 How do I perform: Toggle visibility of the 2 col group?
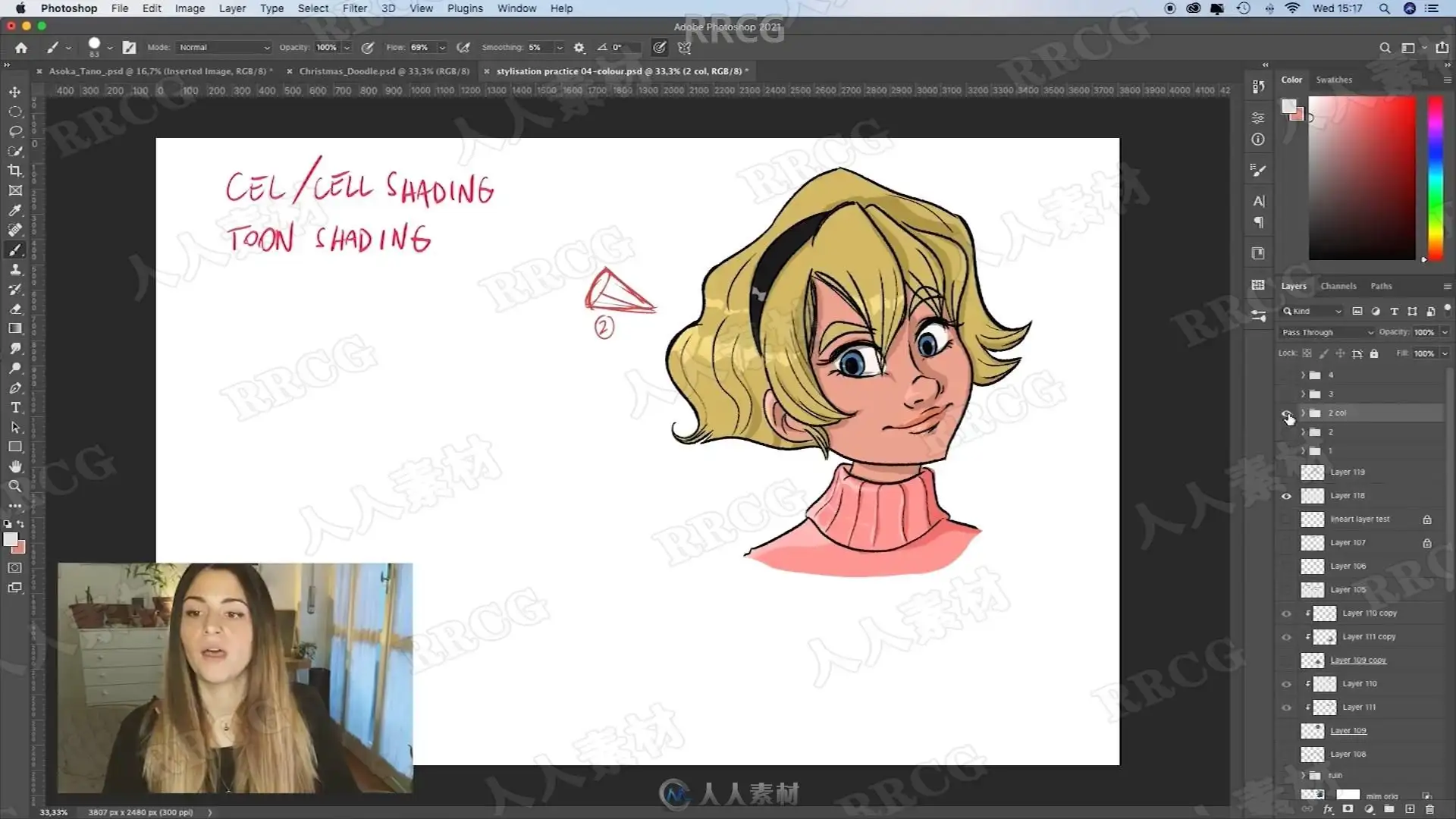(x=1286, y=413)
